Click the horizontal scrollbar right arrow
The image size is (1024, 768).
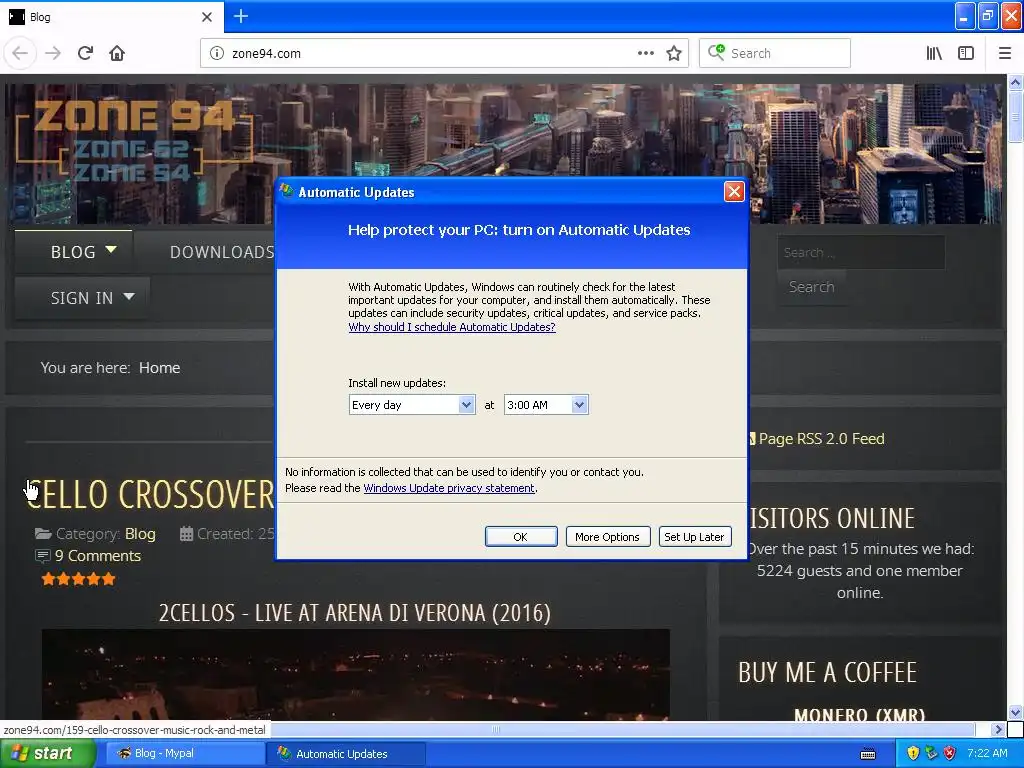997,729
